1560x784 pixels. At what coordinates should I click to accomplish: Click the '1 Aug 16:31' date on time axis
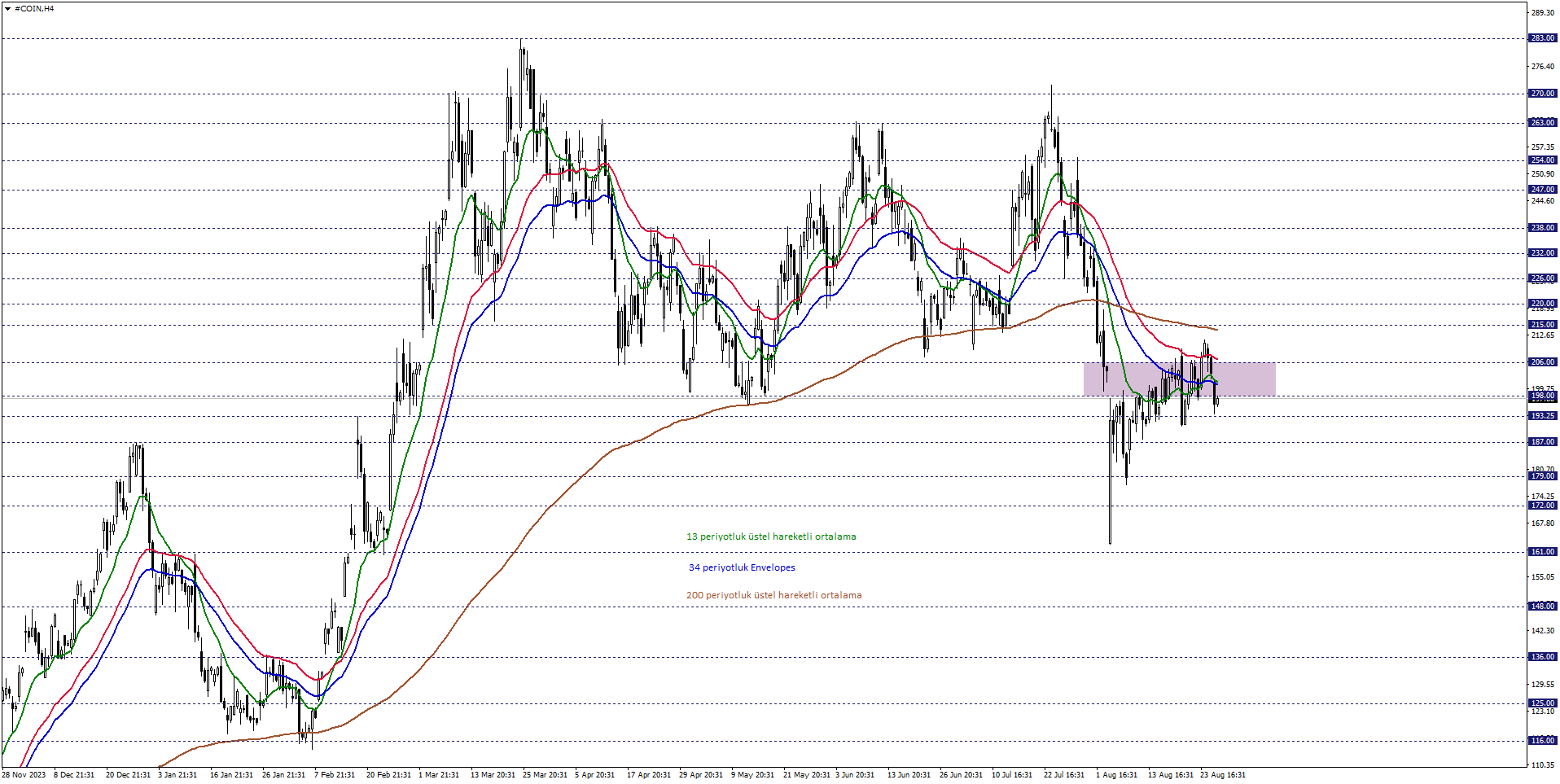(x=1116, y=775)
